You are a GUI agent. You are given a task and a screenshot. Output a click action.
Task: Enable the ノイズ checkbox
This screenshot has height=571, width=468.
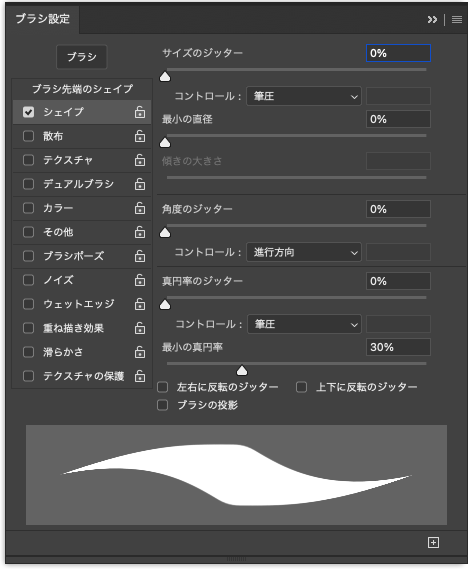28,280
